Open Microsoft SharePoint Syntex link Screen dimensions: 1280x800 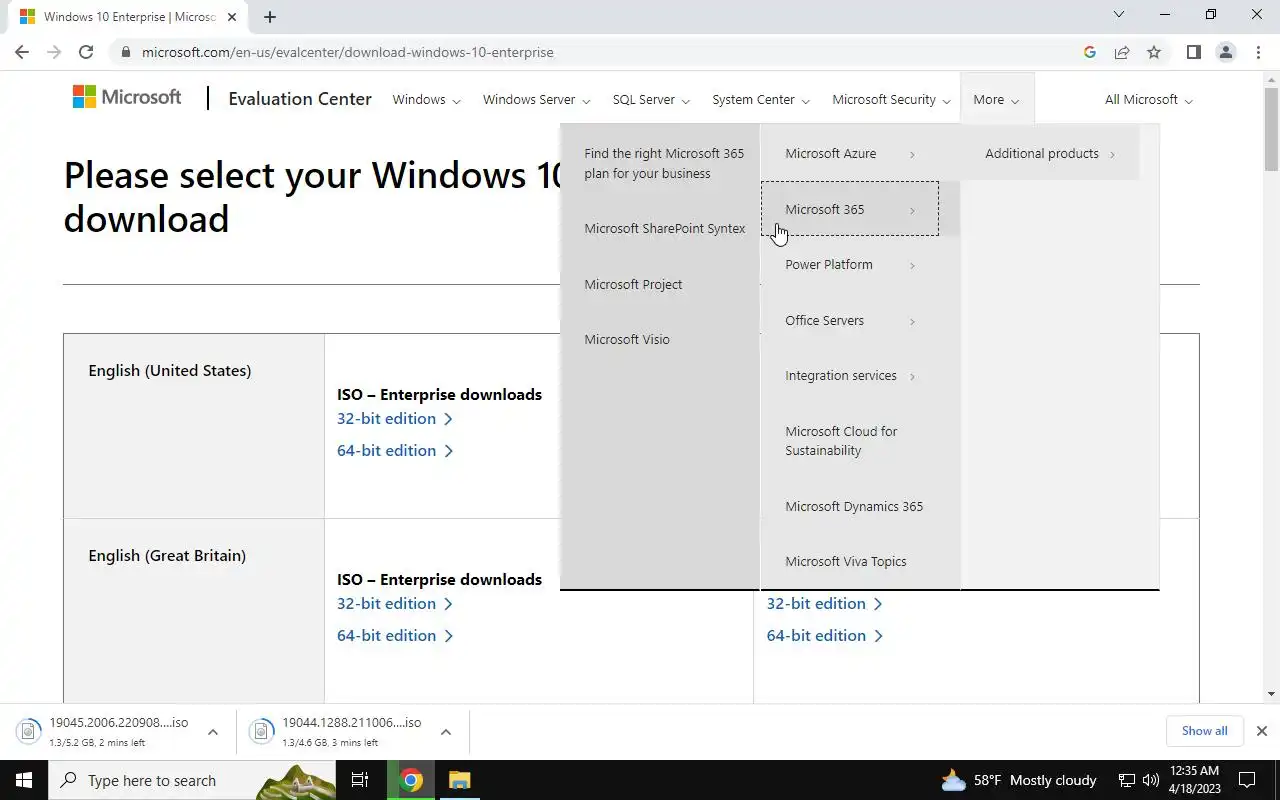(x=665, y=228)
